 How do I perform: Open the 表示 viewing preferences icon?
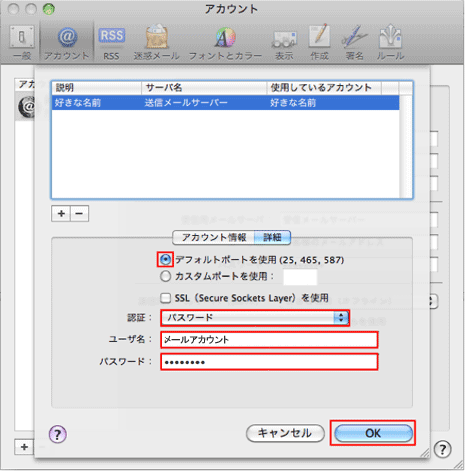point(284,42)
